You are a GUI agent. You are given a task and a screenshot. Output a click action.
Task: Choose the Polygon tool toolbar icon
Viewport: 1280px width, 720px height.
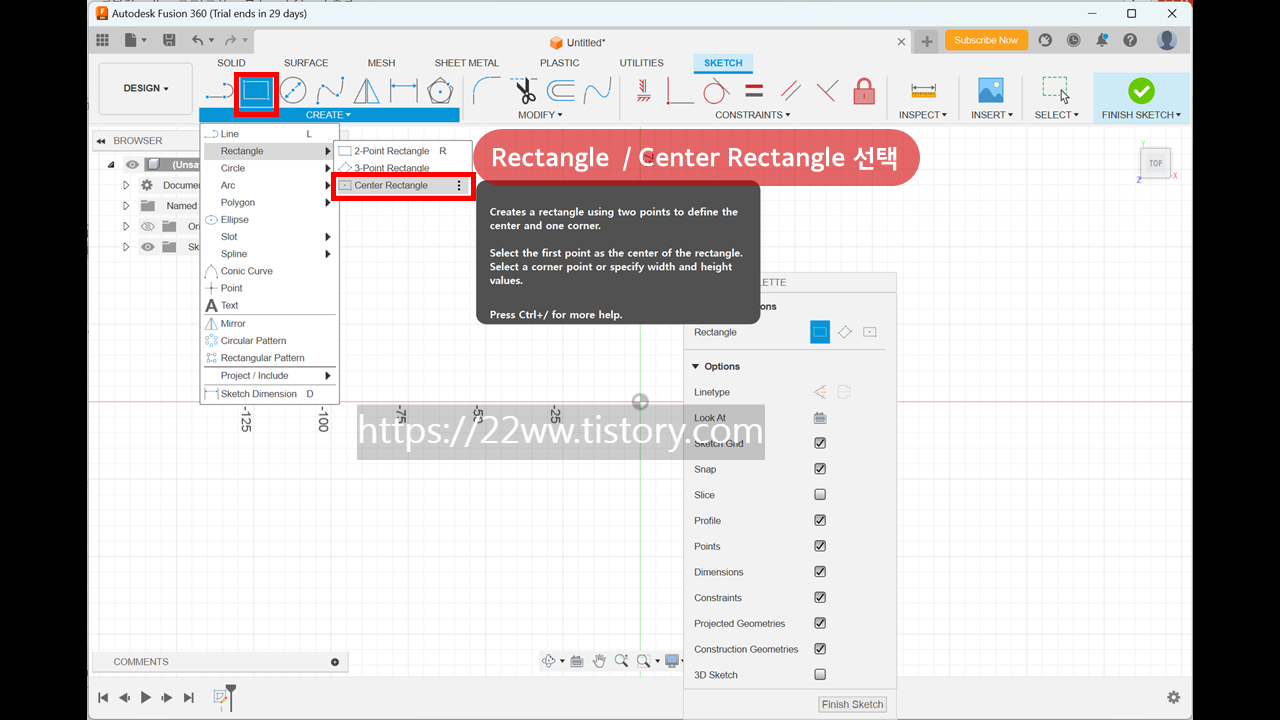[x=439, y=91]
